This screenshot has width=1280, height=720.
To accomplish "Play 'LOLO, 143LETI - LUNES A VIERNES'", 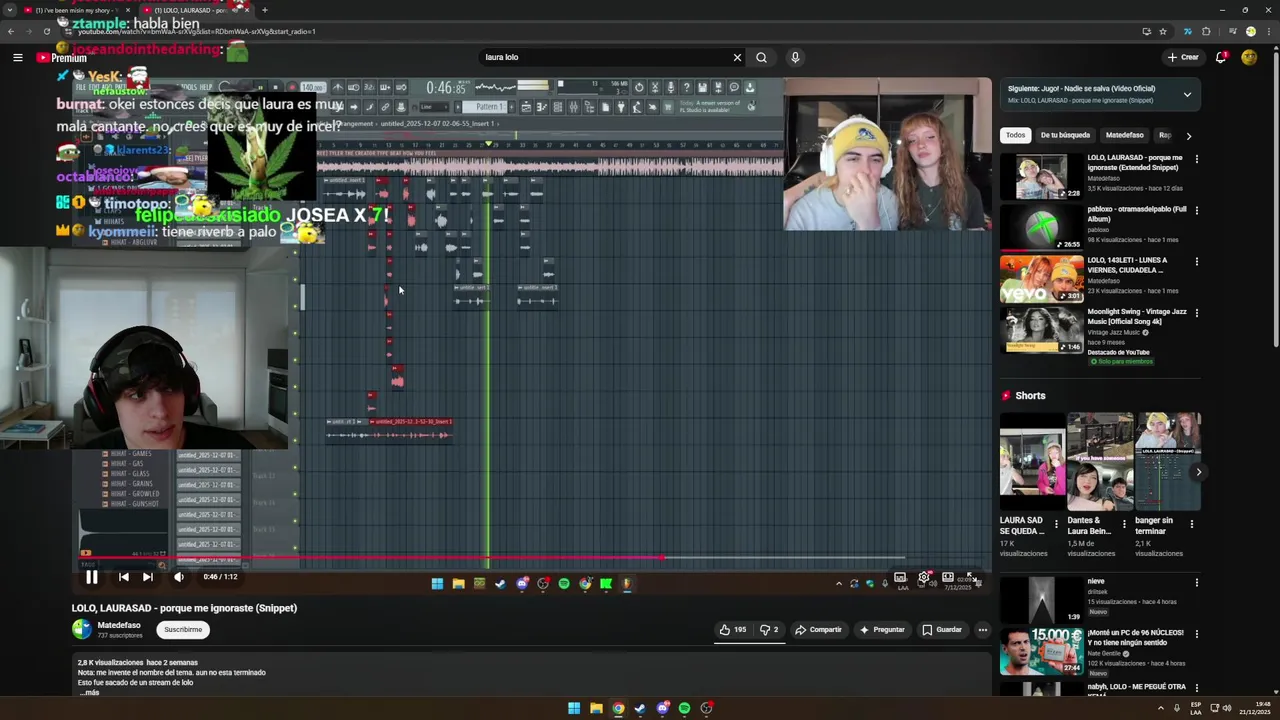I will coord(1041,279).
